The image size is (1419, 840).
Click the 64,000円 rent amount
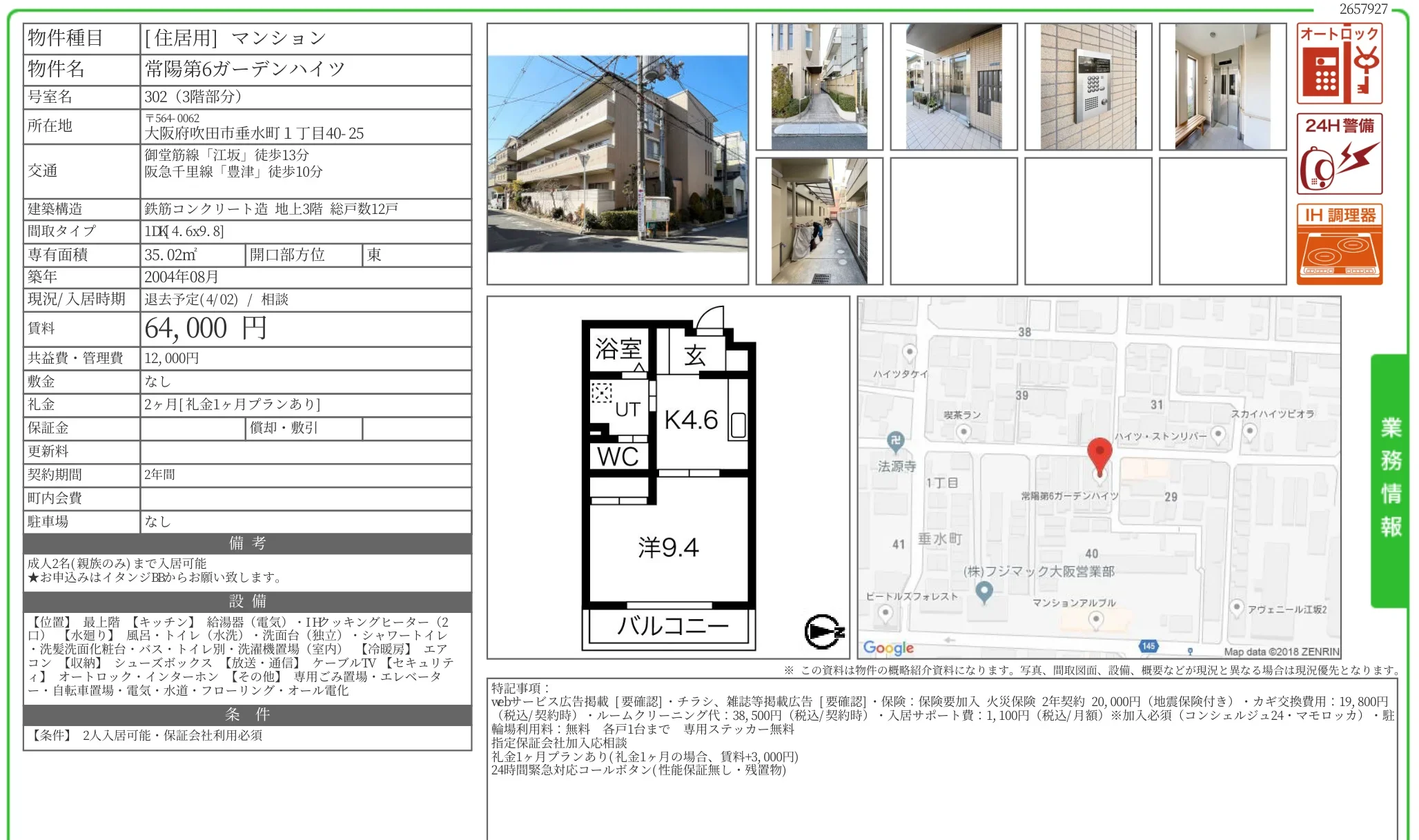pyautogui.click(x=206, y=329)
